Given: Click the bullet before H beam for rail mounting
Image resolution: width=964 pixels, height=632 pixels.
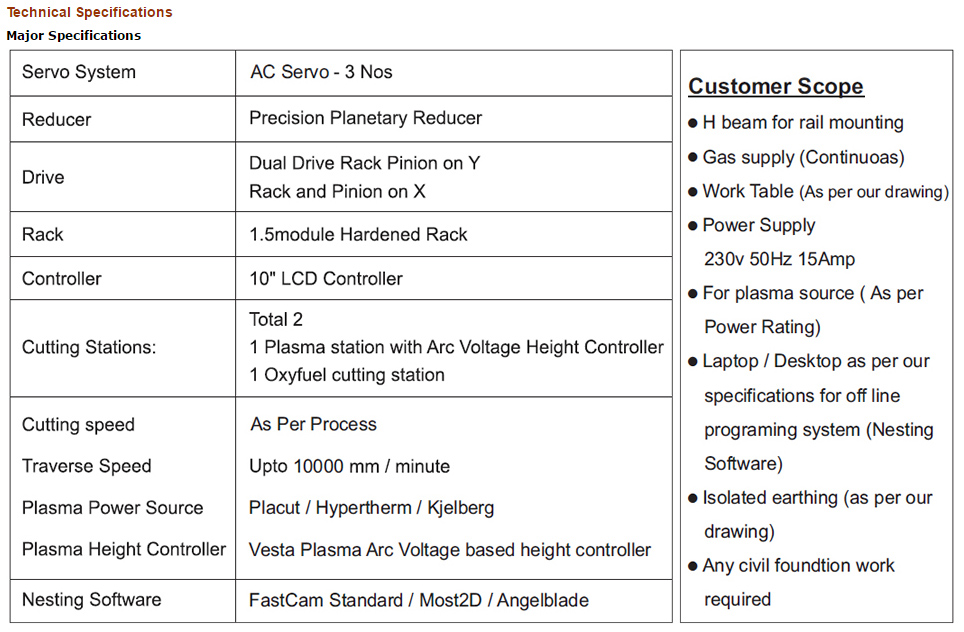Looking at the screenshot, I should click(693, 124).
